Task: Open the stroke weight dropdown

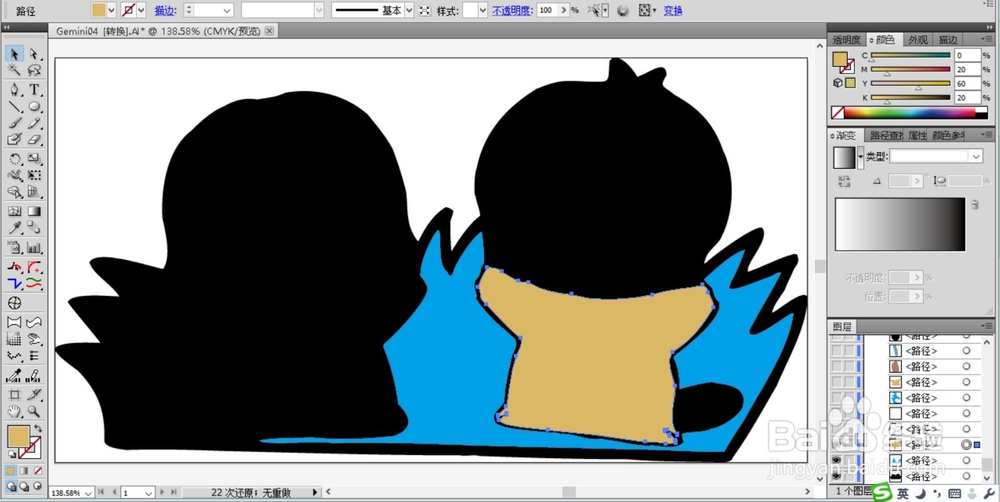Action: click(227, 10)
